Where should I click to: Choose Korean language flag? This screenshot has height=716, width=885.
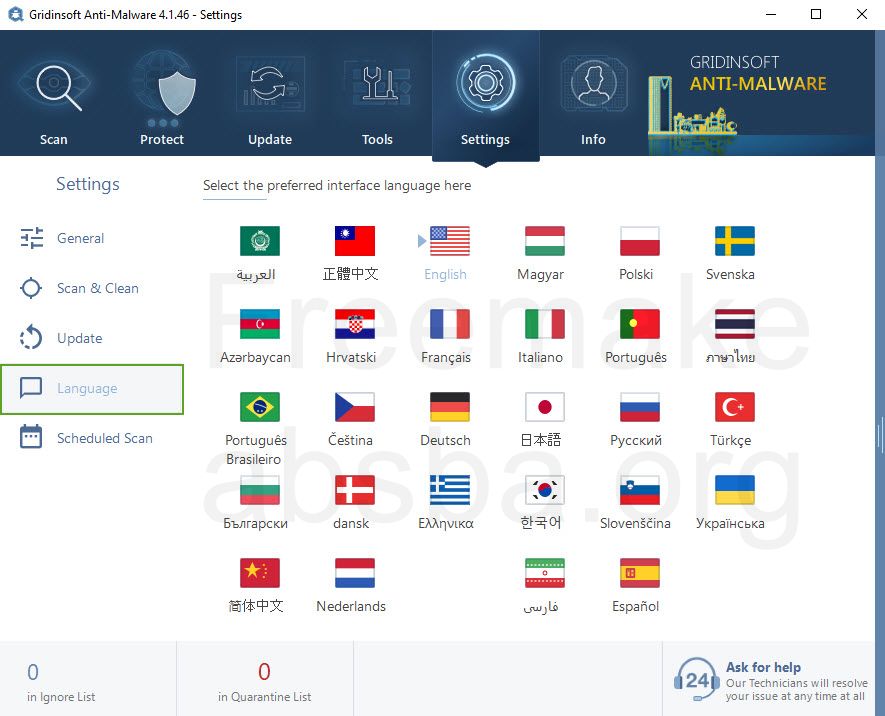point(544,490)
